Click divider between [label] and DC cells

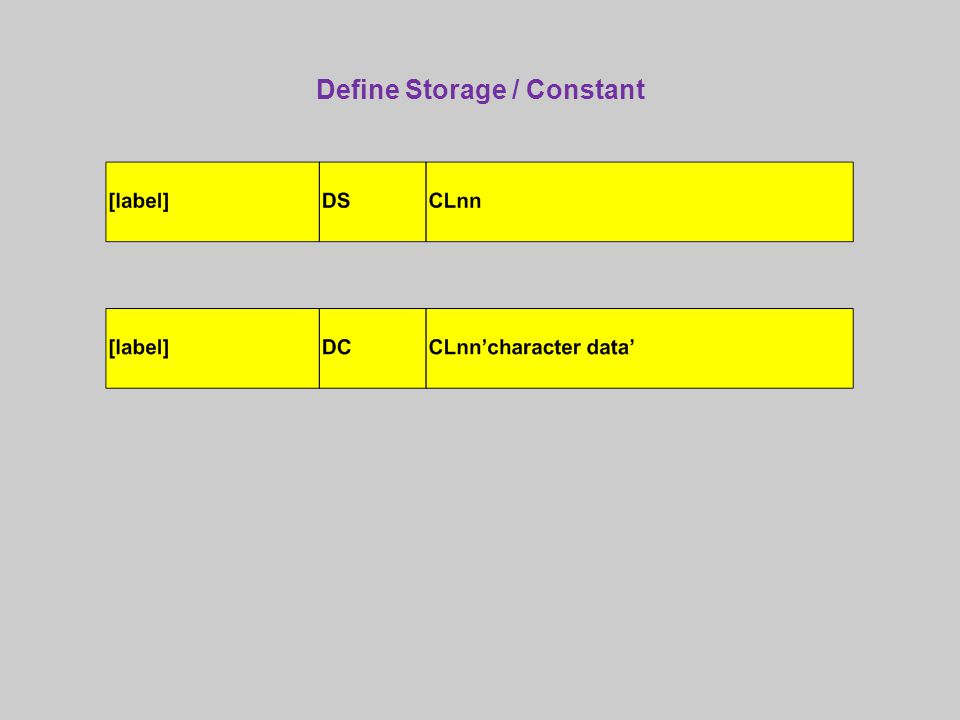[319, 348]
